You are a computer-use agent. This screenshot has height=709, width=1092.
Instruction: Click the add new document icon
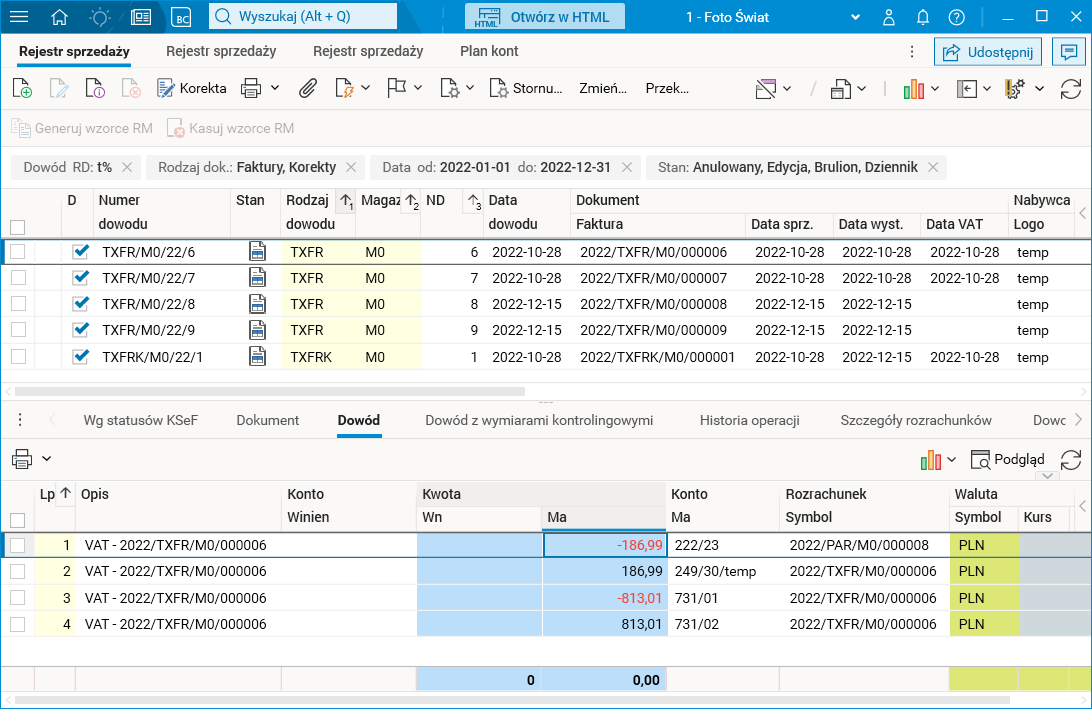[x=22, y=88]
